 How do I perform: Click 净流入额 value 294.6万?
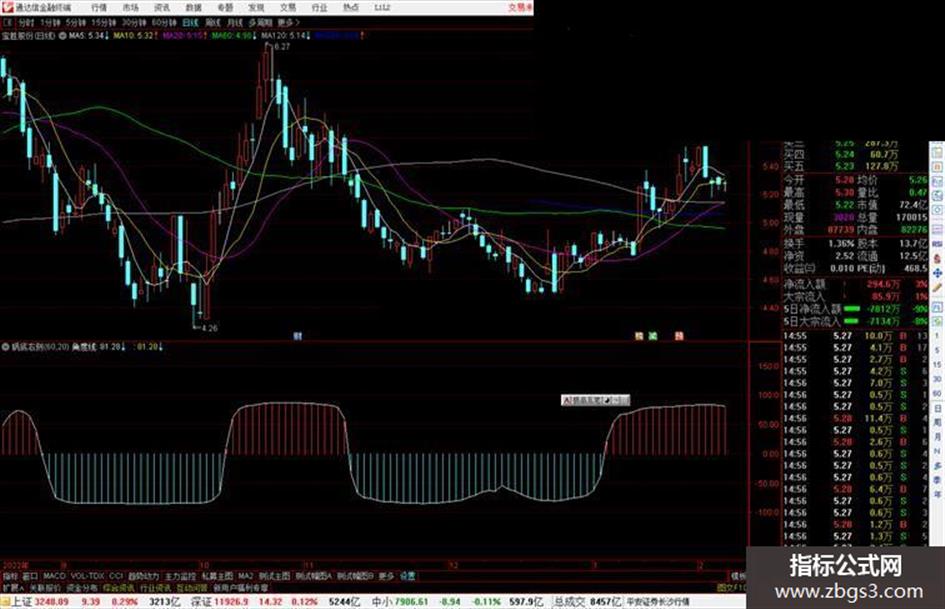[884, 284]
